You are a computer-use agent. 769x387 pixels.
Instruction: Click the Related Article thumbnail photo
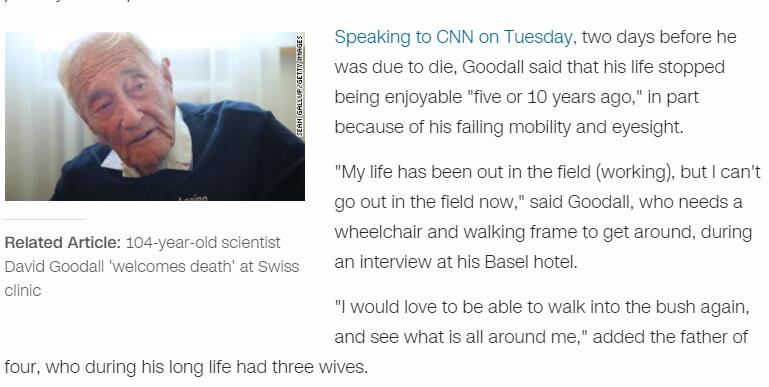(155, 116)
